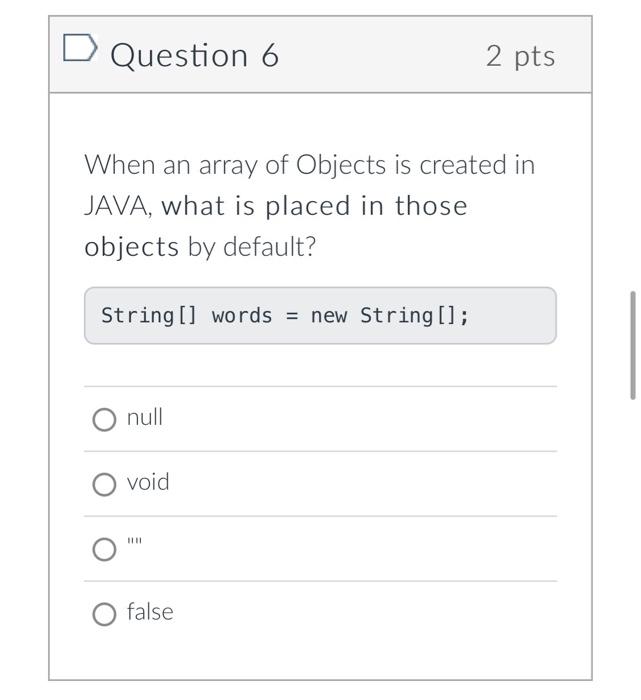Select the "null" radio button
Viewport: 641px width, 700px height.
(x=104, y=419)
